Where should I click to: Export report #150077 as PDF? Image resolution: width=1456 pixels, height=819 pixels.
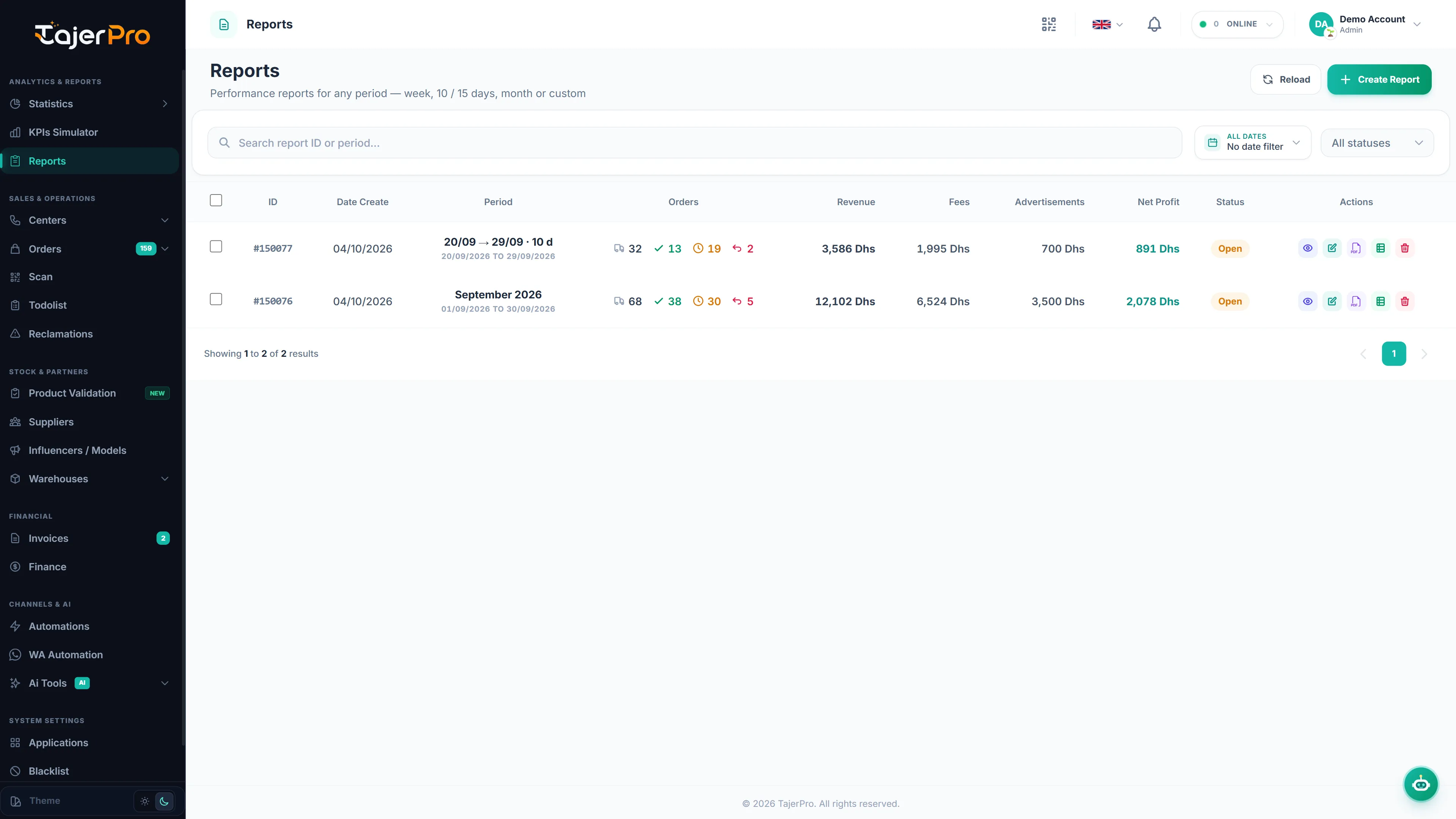click(x=1356, y=248)
